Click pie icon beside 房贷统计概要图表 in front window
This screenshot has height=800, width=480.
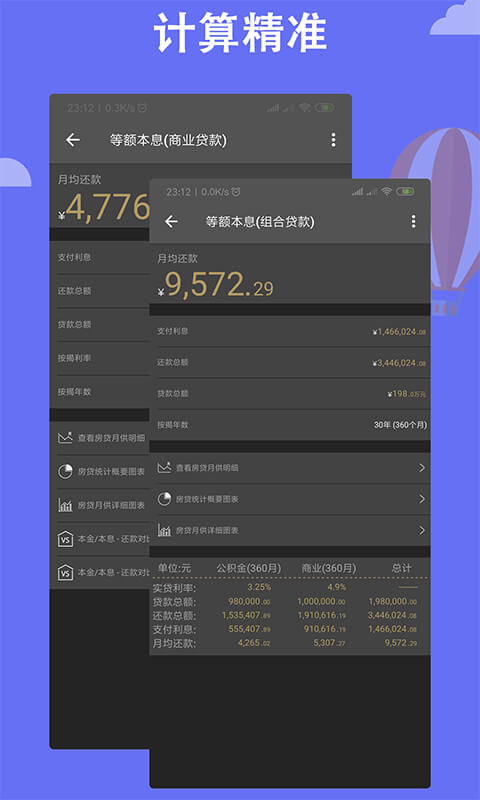[x=164, y=499]
